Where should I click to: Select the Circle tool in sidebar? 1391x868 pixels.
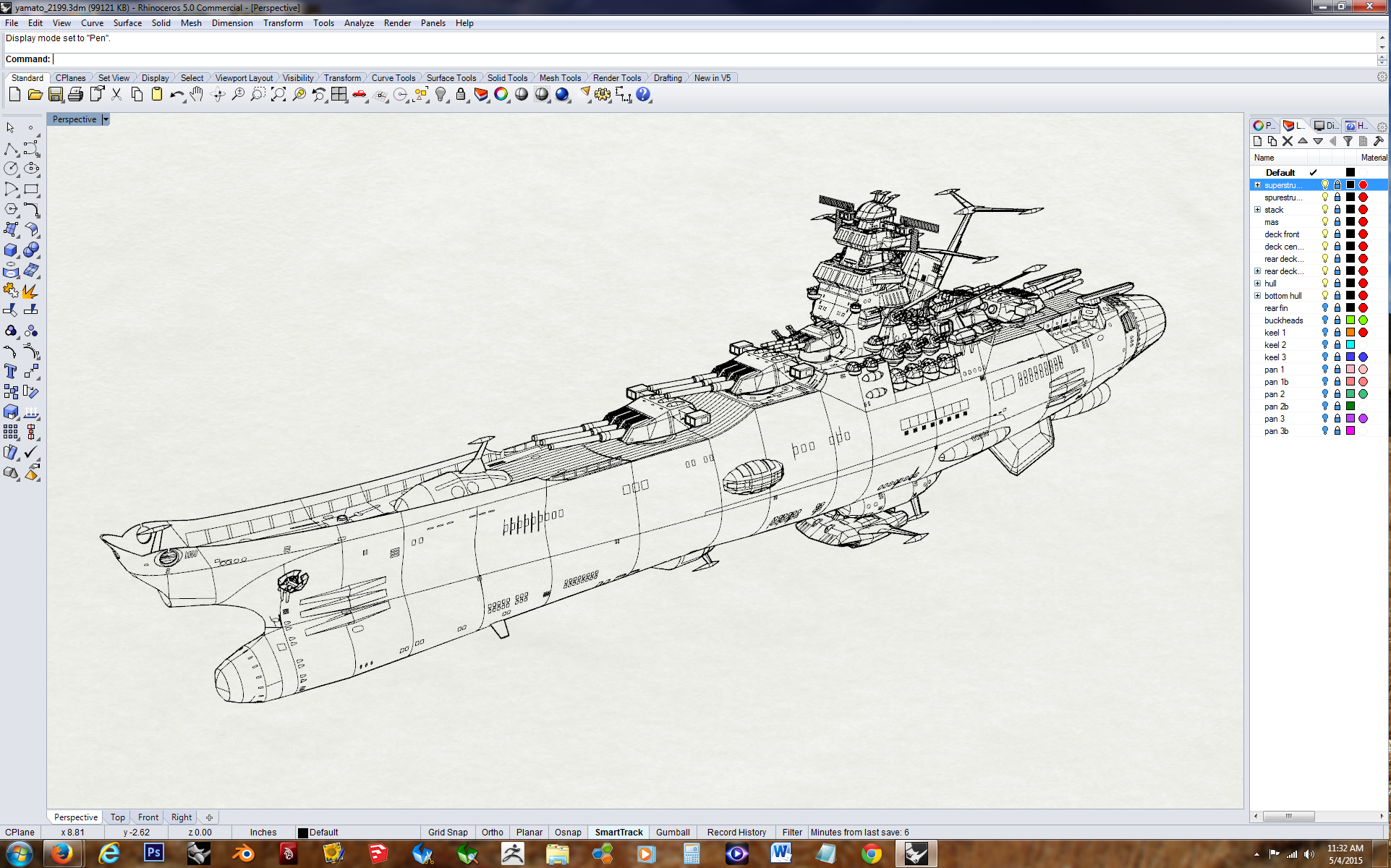pos(11,169)
